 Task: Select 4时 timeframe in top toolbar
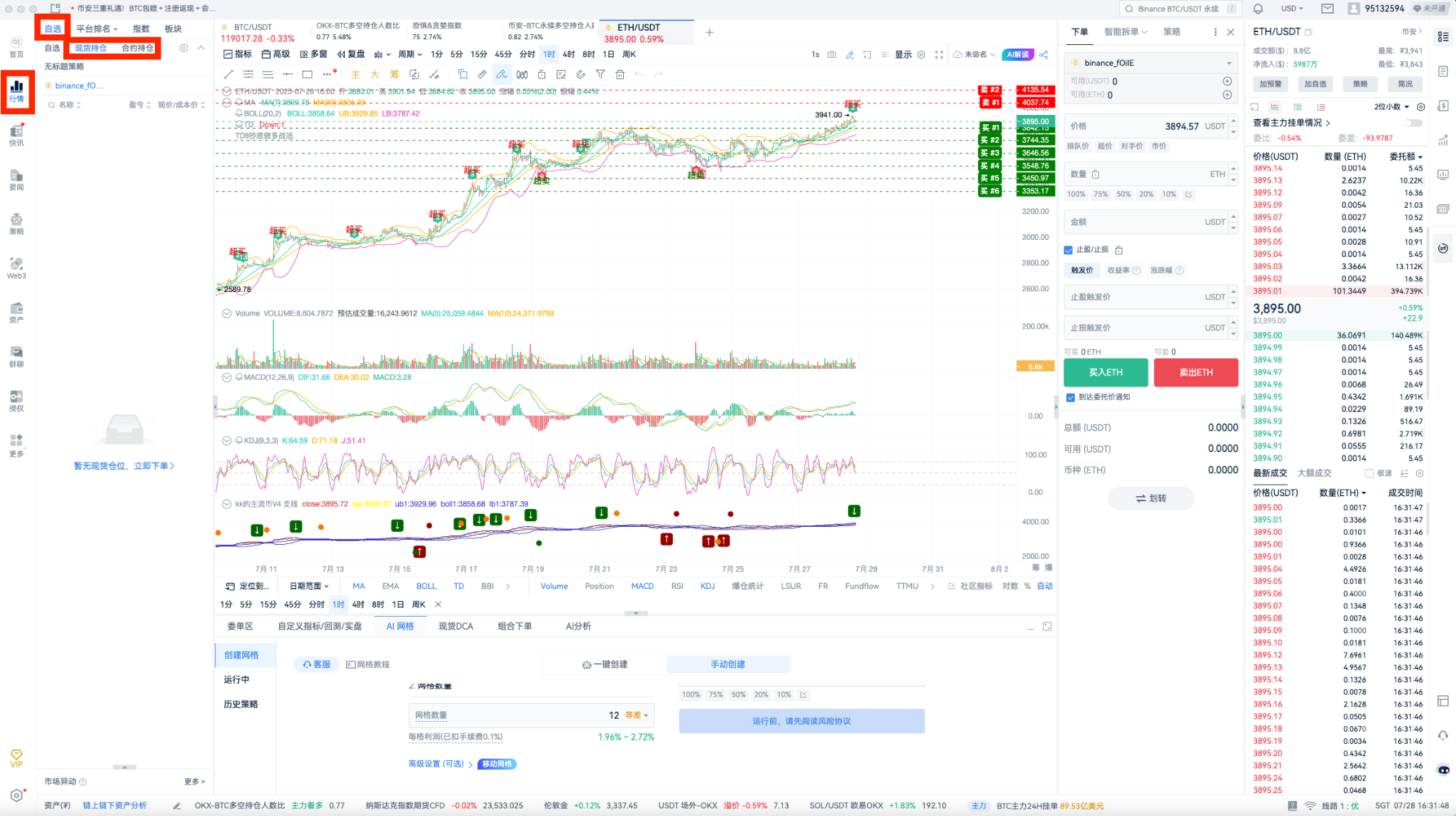[x=569, y=54]
